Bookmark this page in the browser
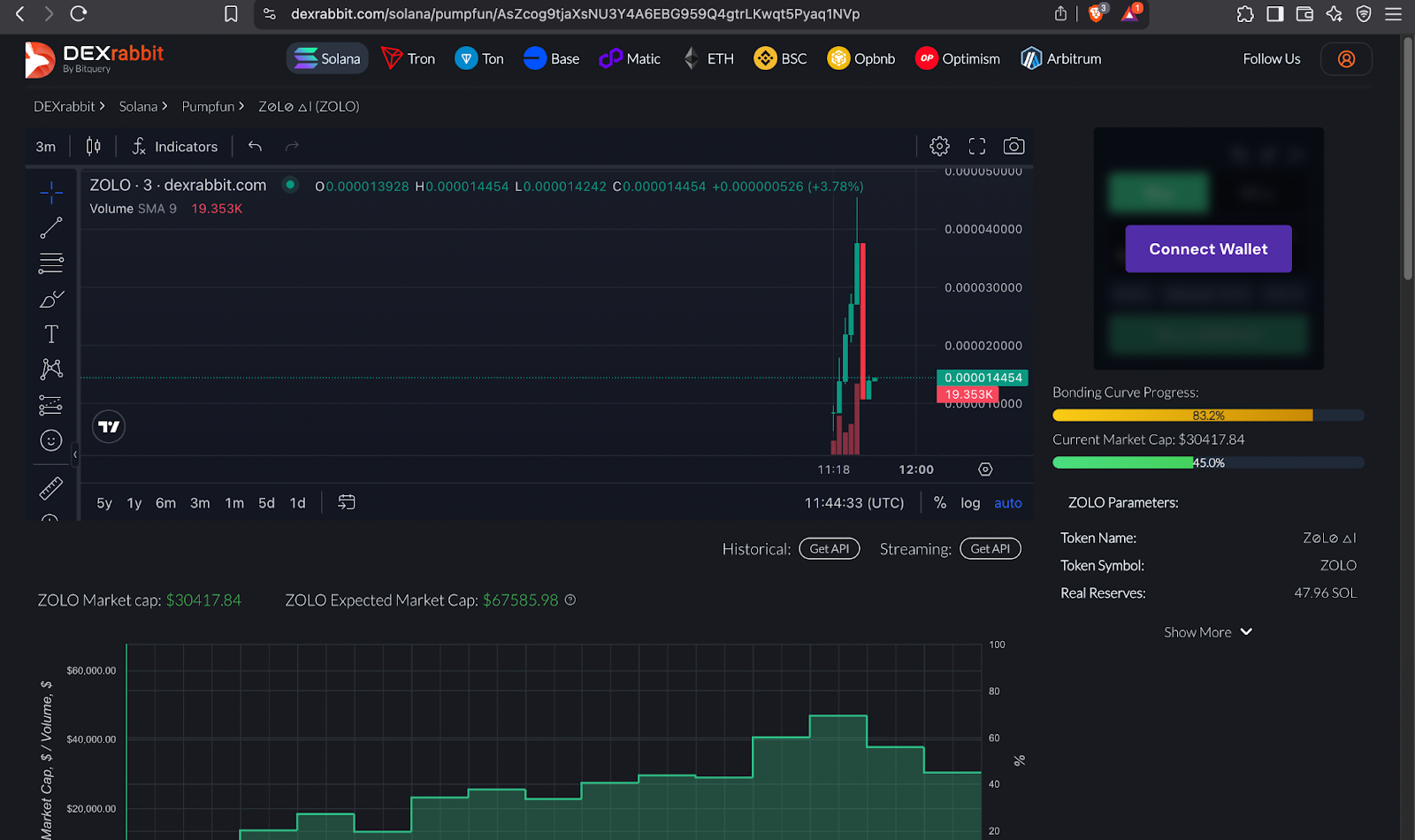 click(231, 14)
